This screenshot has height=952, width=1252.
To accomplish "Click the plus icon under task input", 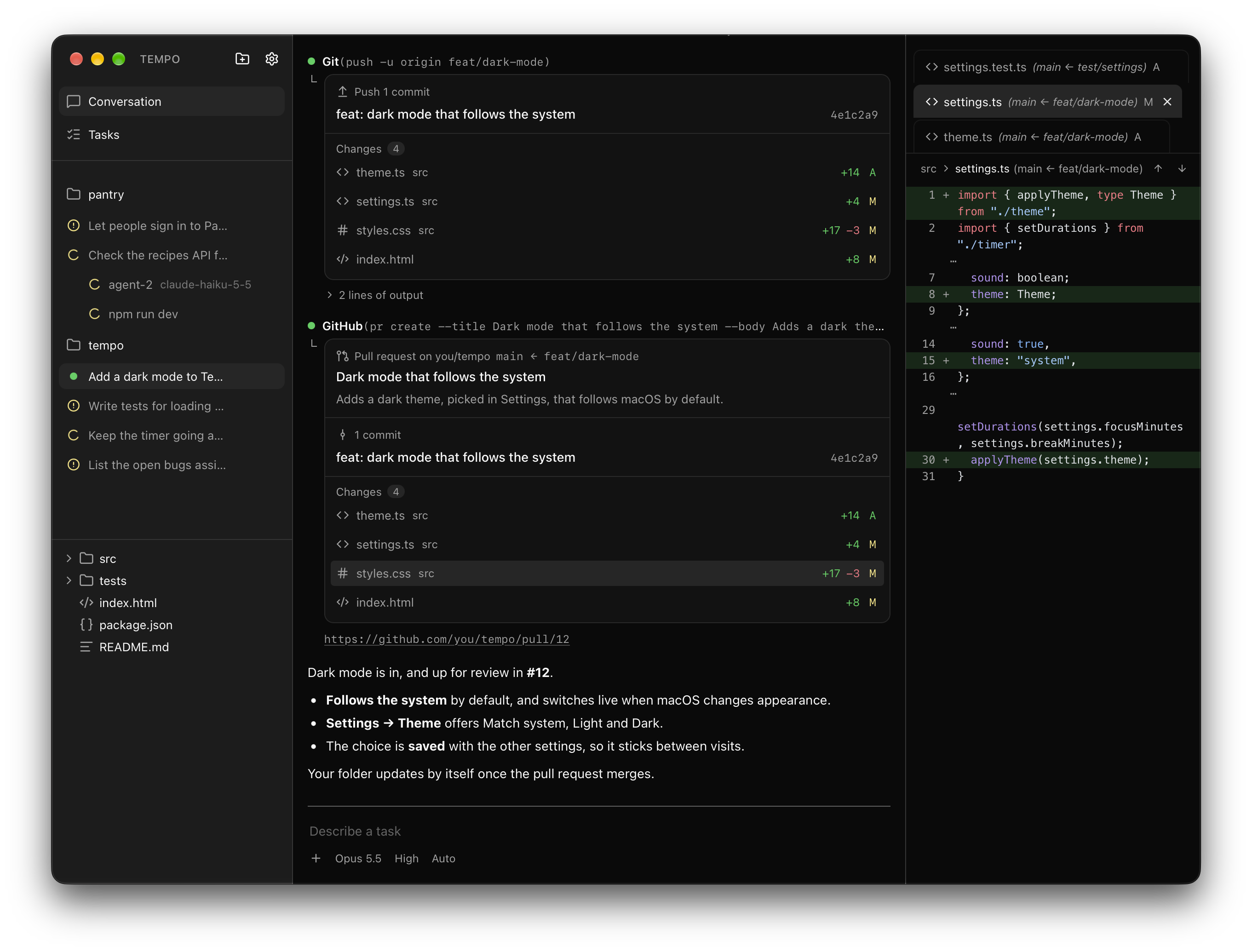I will (x=316, y=859).
